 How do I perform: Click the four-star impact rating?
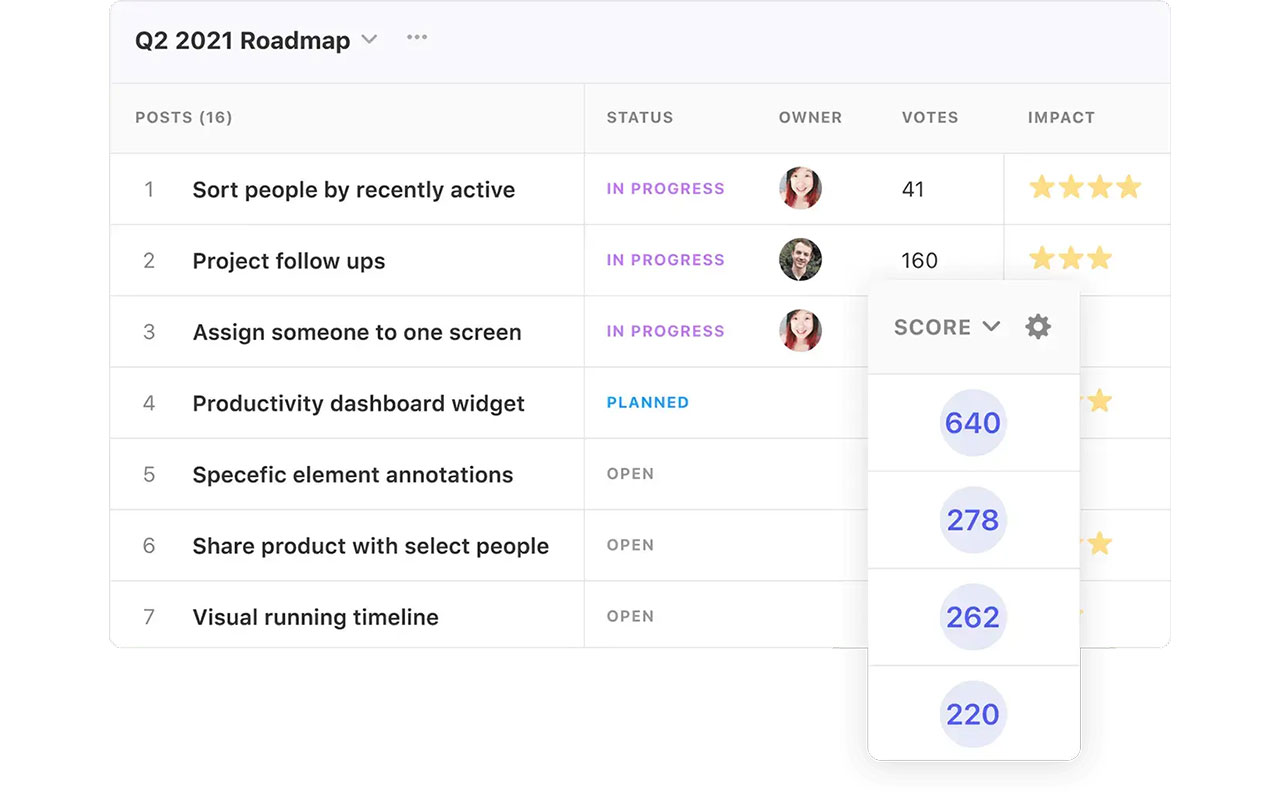tap(1085, 187)
